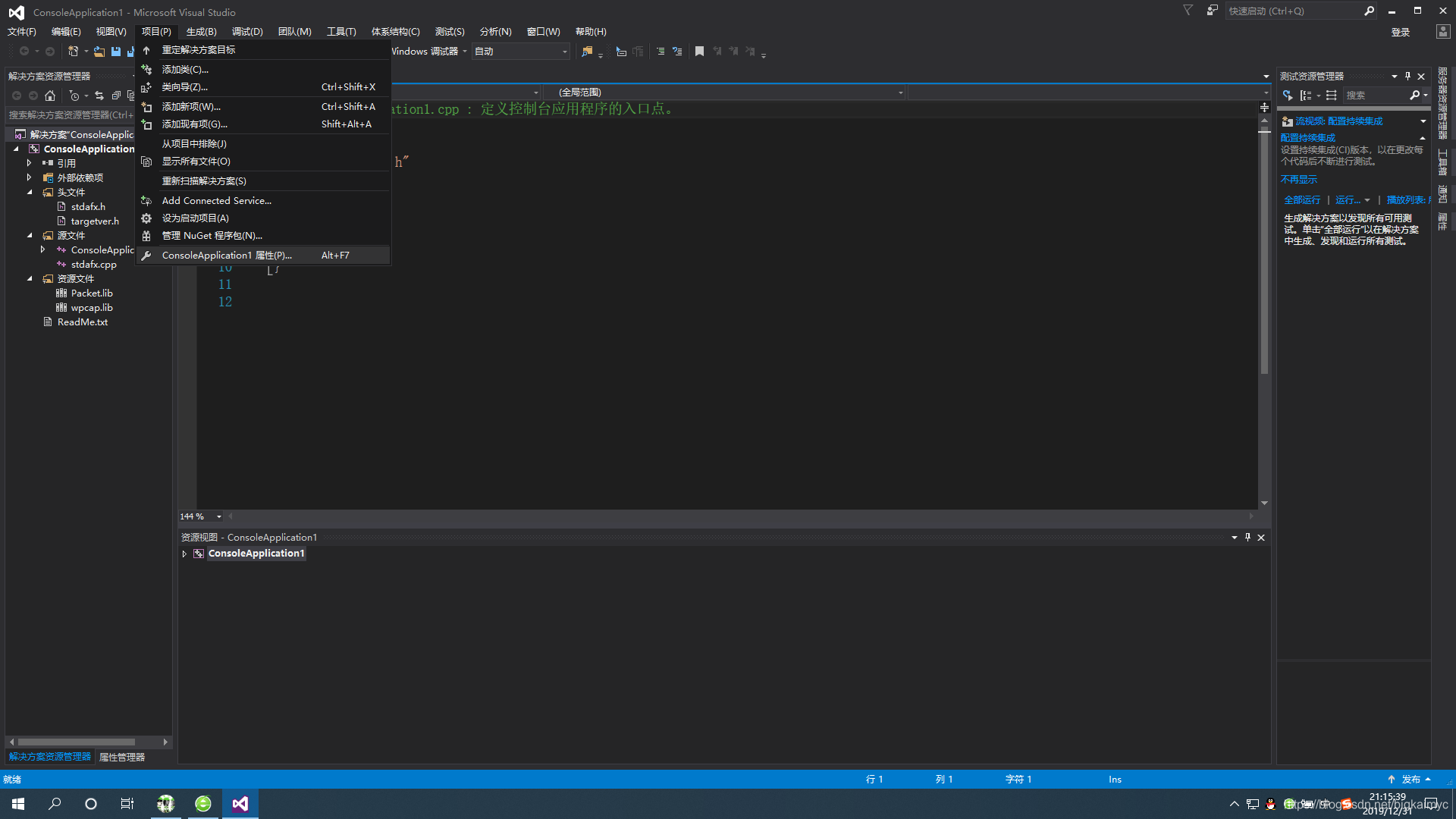Pin the Test Explorer panel
This screenshot has height=819, width=1456.
click(x=1407, y=76)
